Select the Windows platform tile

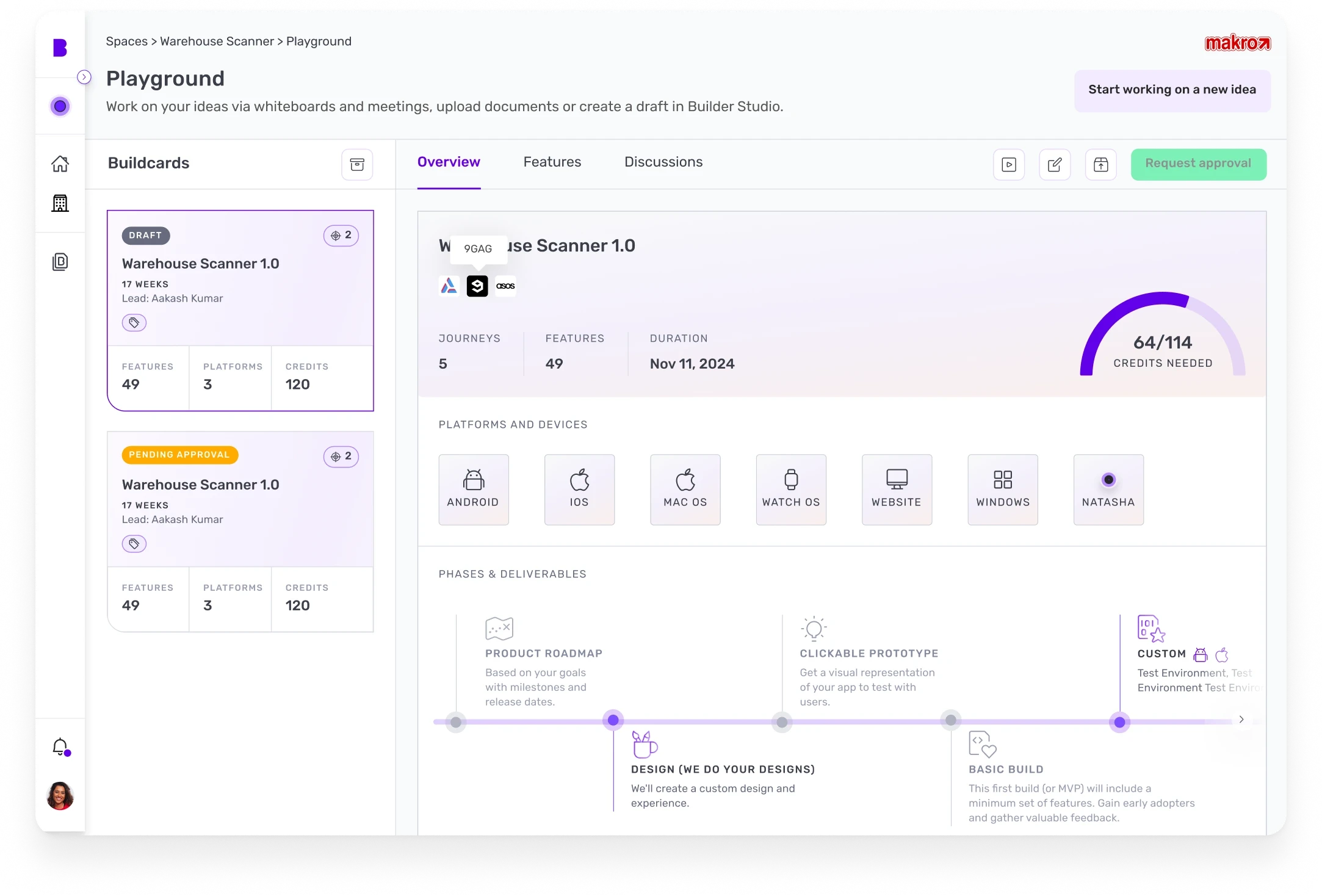tap(1003, 490)
